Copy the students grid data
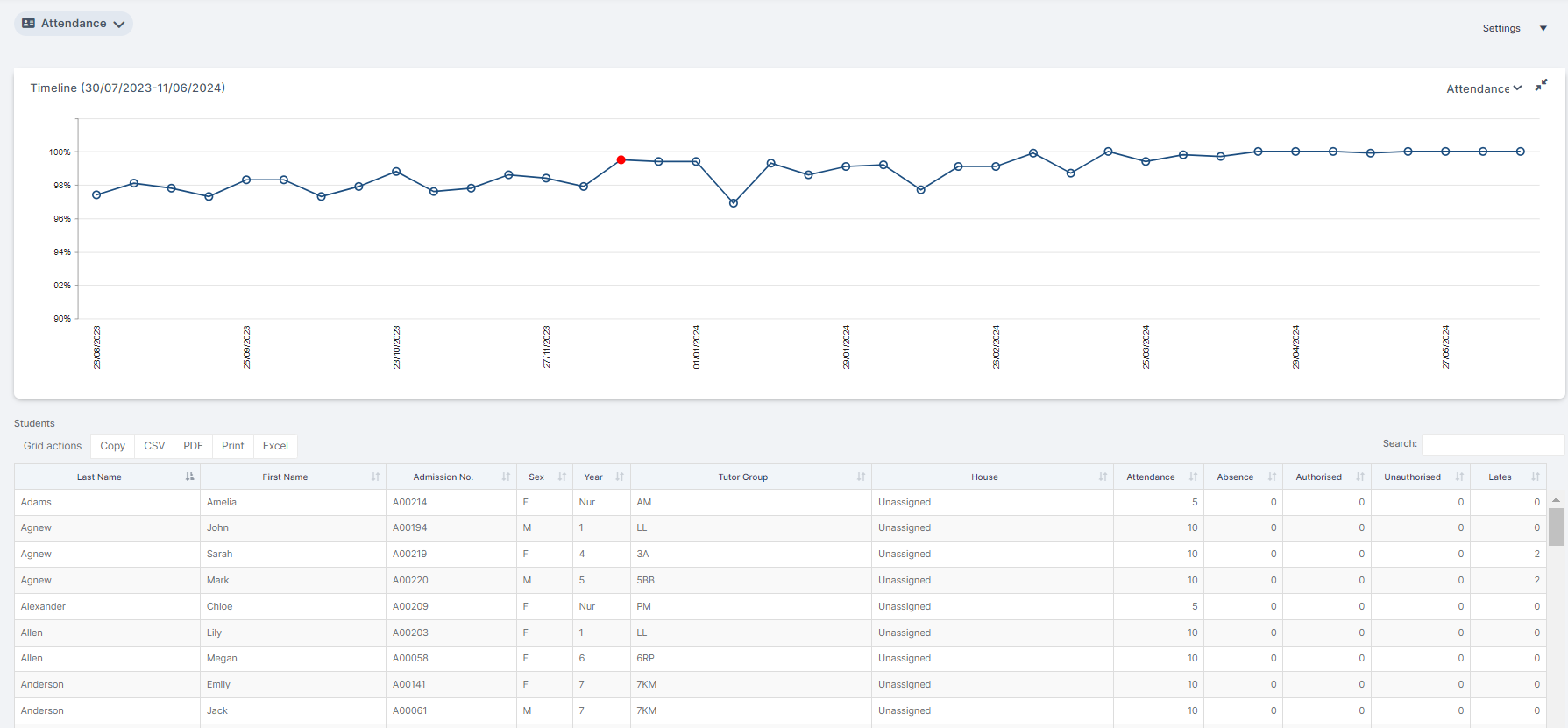Screen dimensions: 1568x728 [112, 446]
